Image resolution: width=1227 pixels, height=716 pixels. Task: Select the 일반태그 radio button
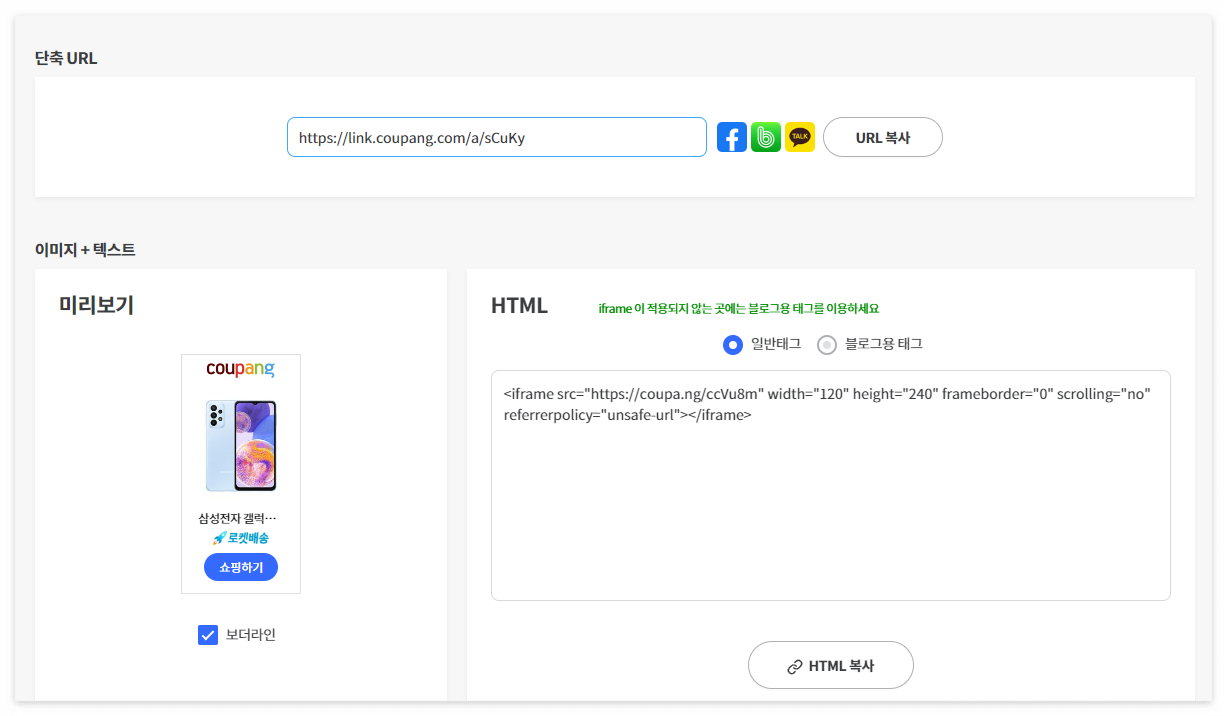coord(732,344)
